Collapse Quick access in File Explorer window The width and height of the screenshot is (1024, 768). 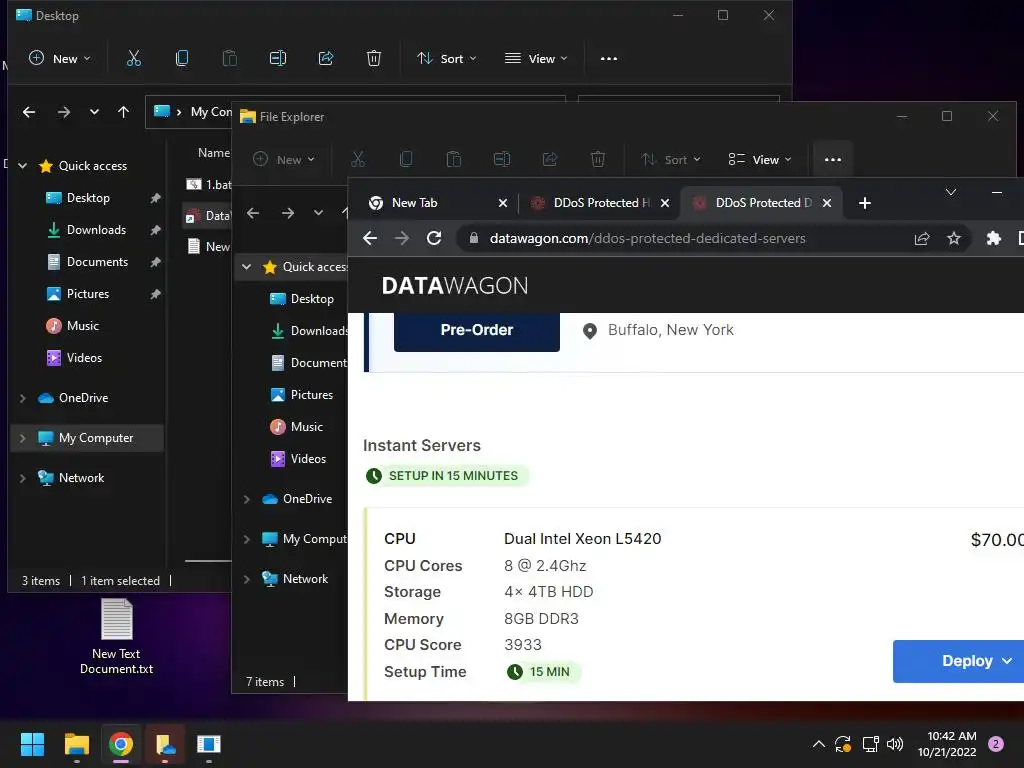coord(247,266)
